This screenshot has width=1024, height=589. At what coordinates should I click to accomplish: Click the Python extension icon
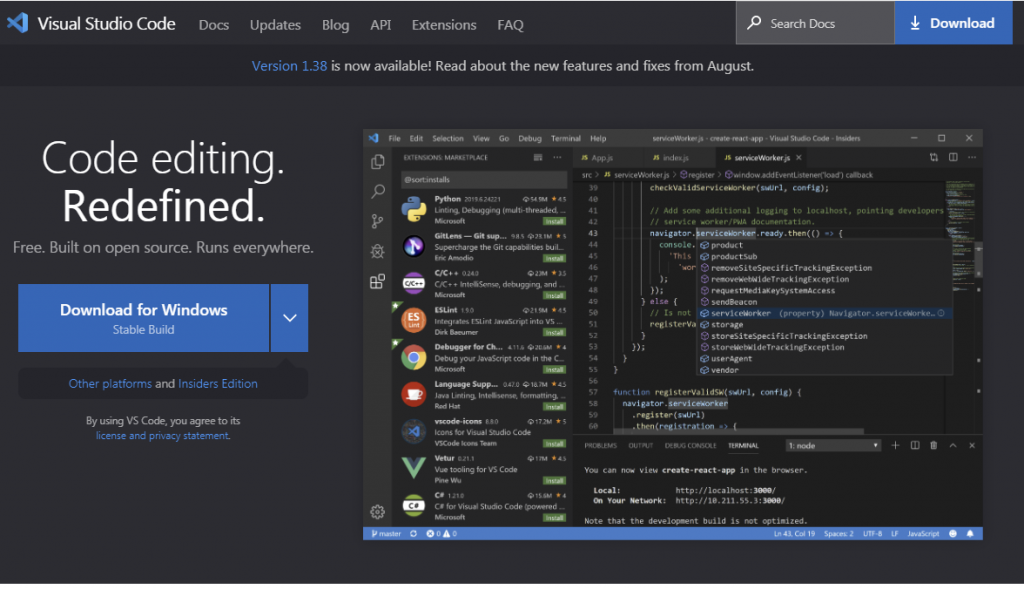pos(413,210)
